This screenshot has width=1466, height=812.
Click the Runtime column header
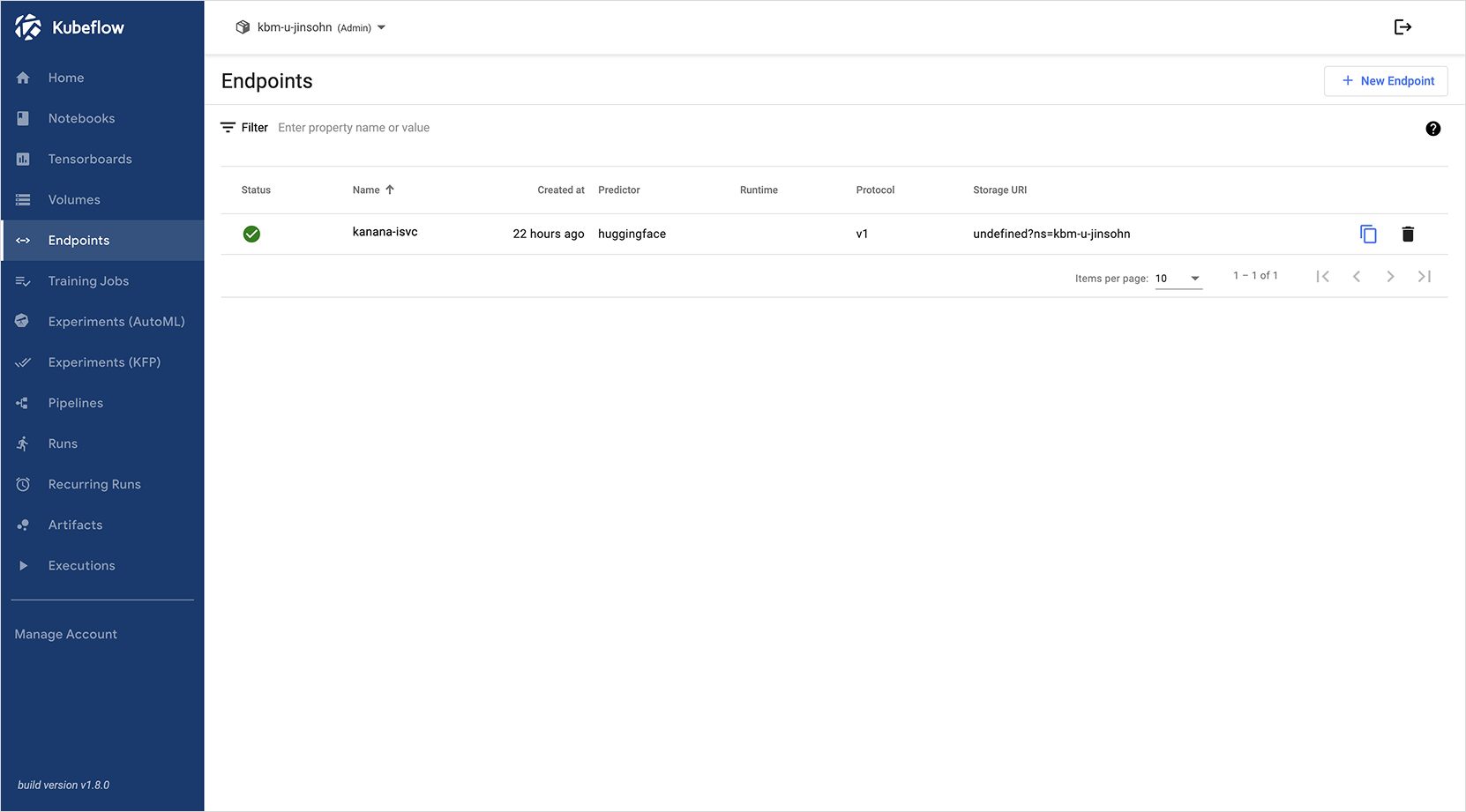pyautogui.click(x=759, y=190)
